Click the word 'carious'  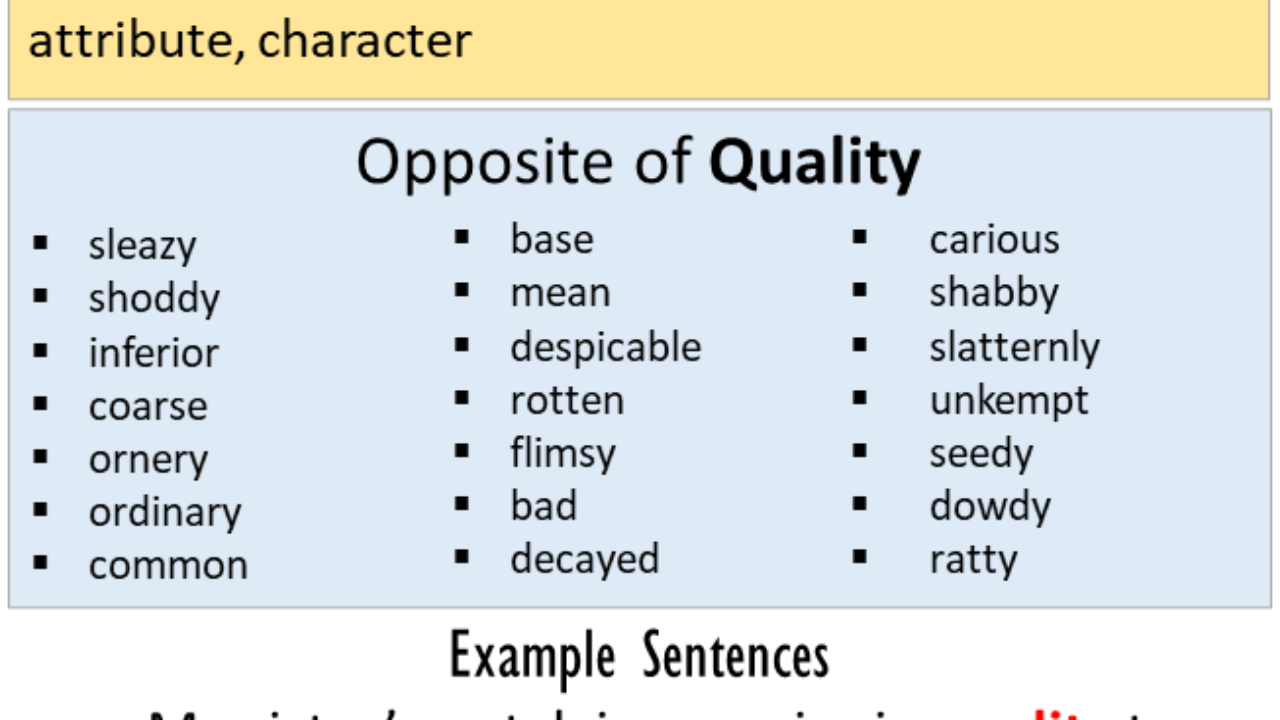994,240
